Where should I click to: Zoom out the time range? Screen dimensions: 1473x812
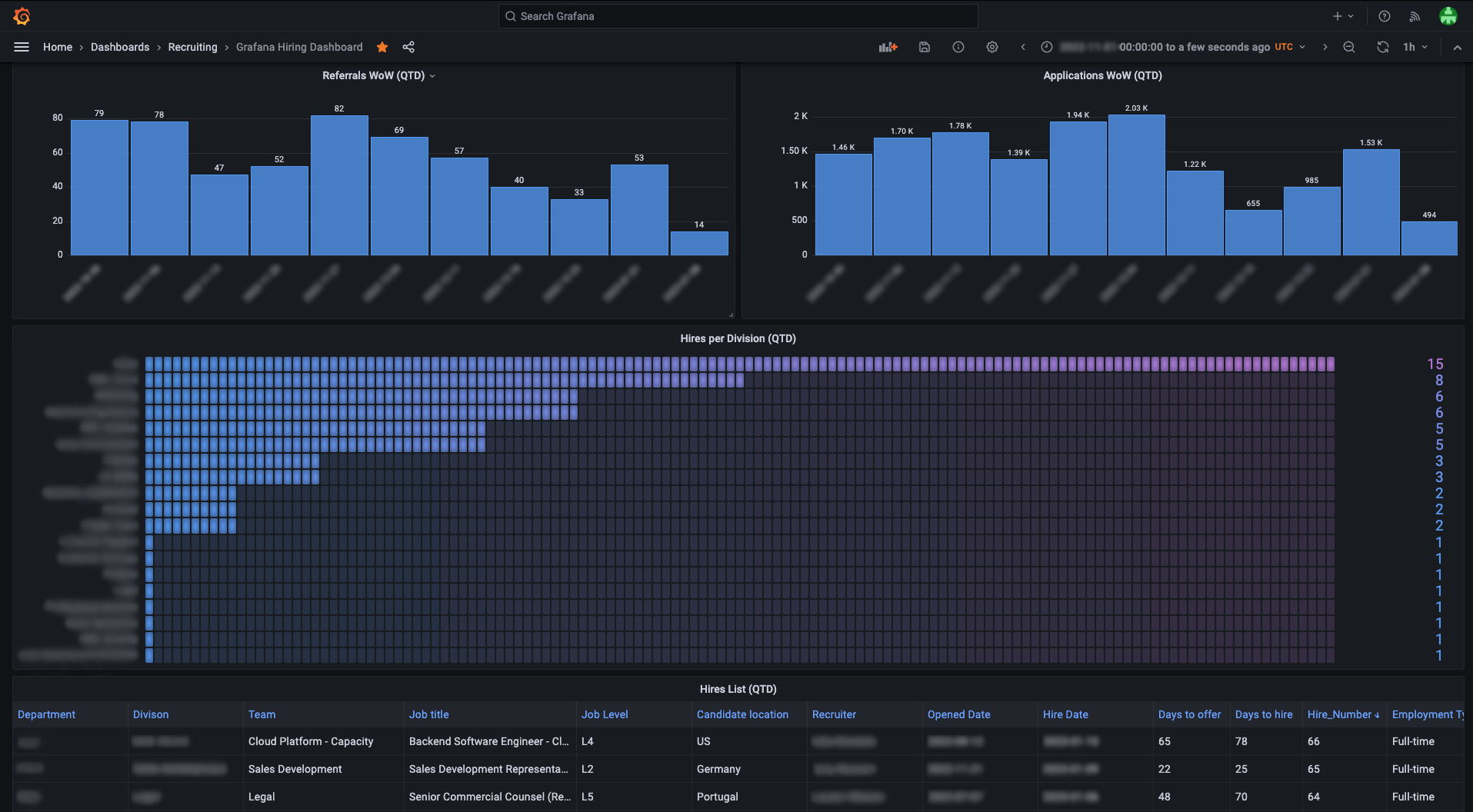pyautogui.click(x=1349, y=47)
